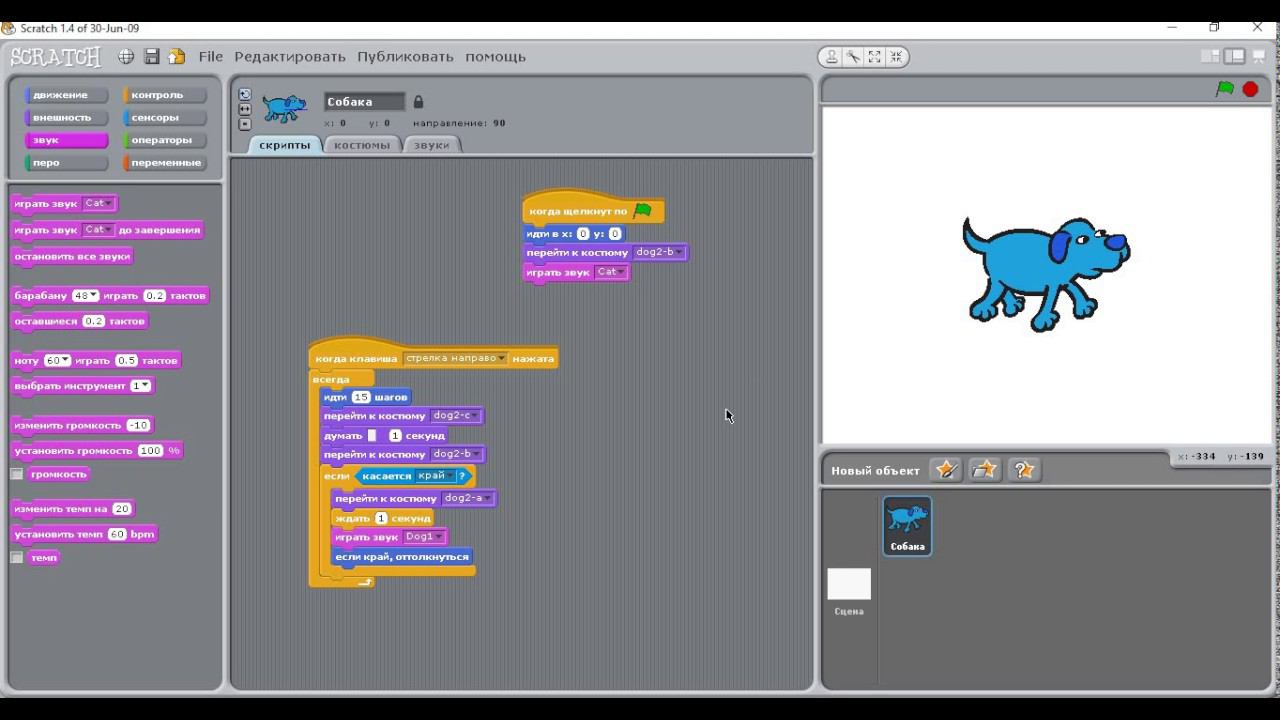The height and width of the screenshot is (720, 1280).
Task: Switch to small stage layout
Action: click(1210, 57)
